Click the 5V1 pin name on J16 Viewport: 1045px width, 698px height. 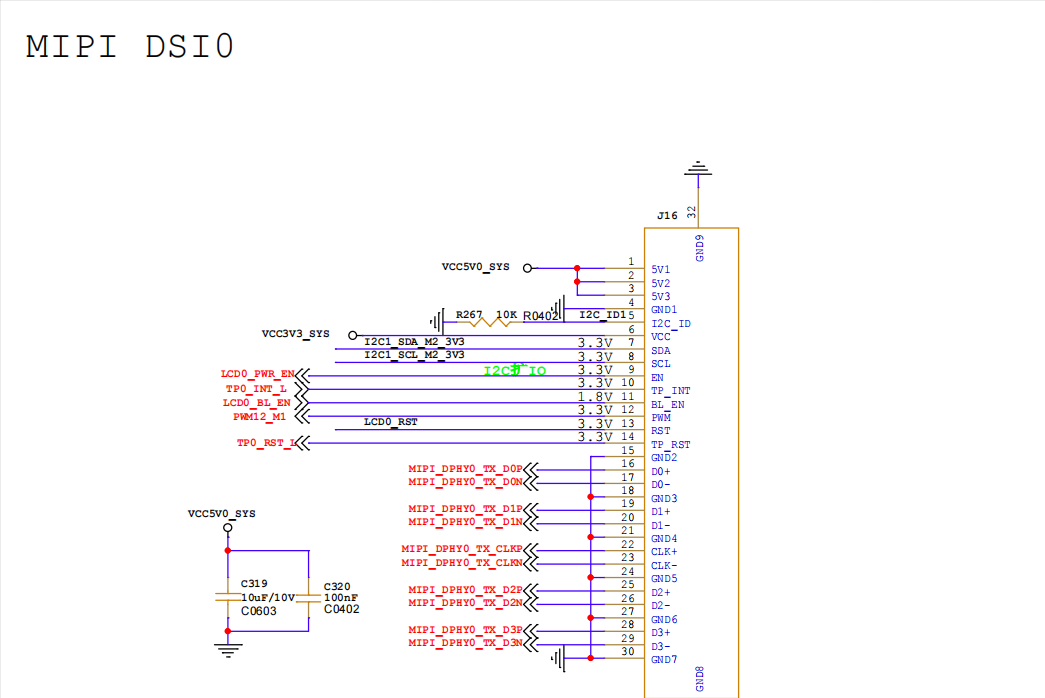click(x=660, y=269)
